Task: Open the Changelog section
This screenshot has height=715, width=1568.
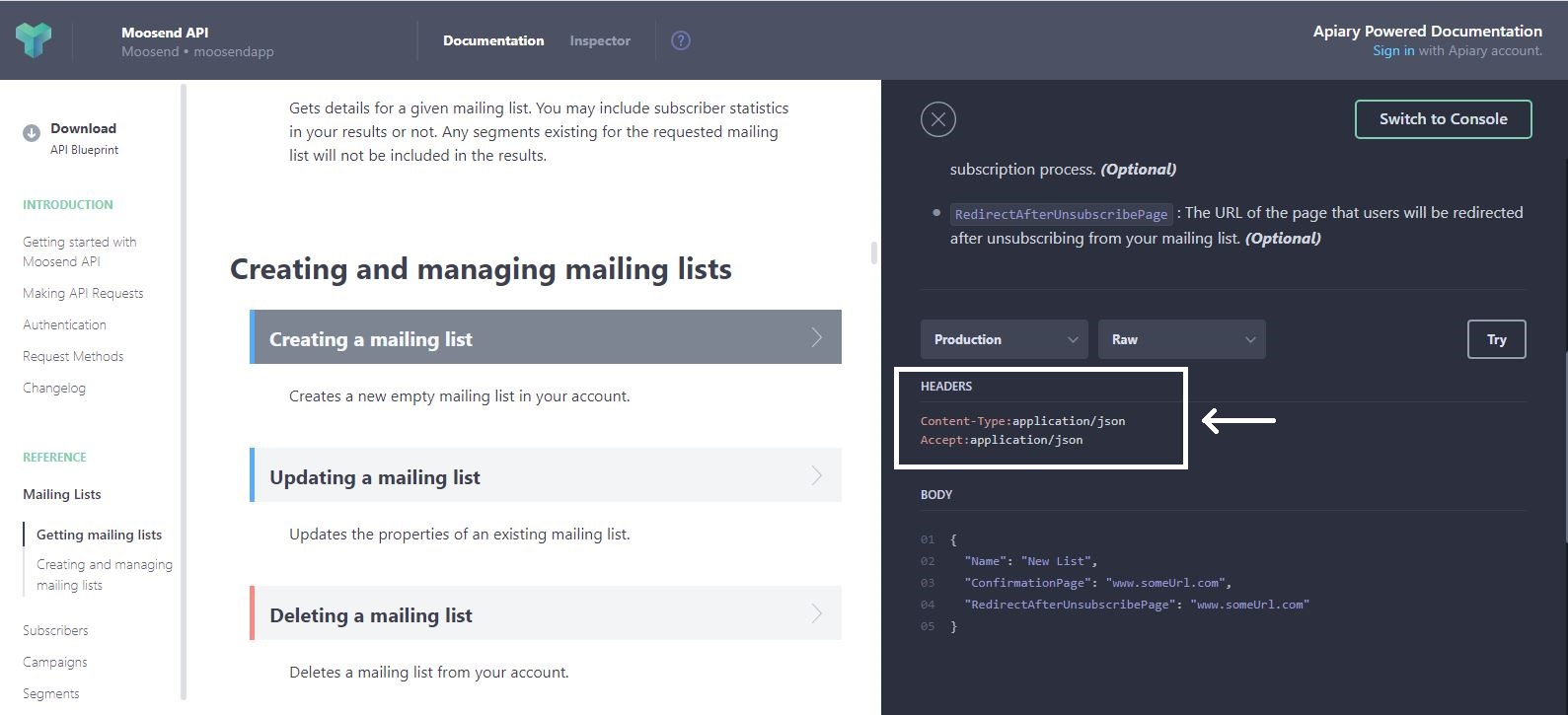Action: (x=54, y=388)
